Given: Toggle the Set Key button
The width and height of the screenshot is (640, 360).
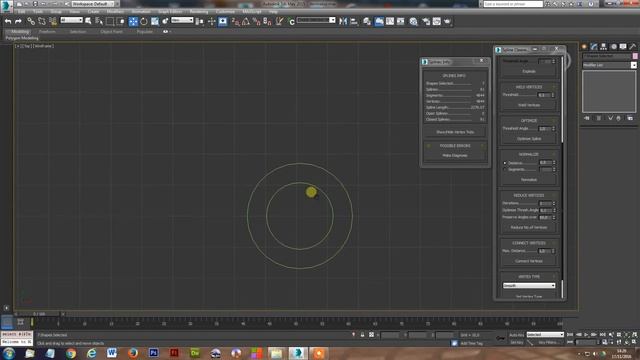Looking at the screenshot, I should [x=516, y=342].
